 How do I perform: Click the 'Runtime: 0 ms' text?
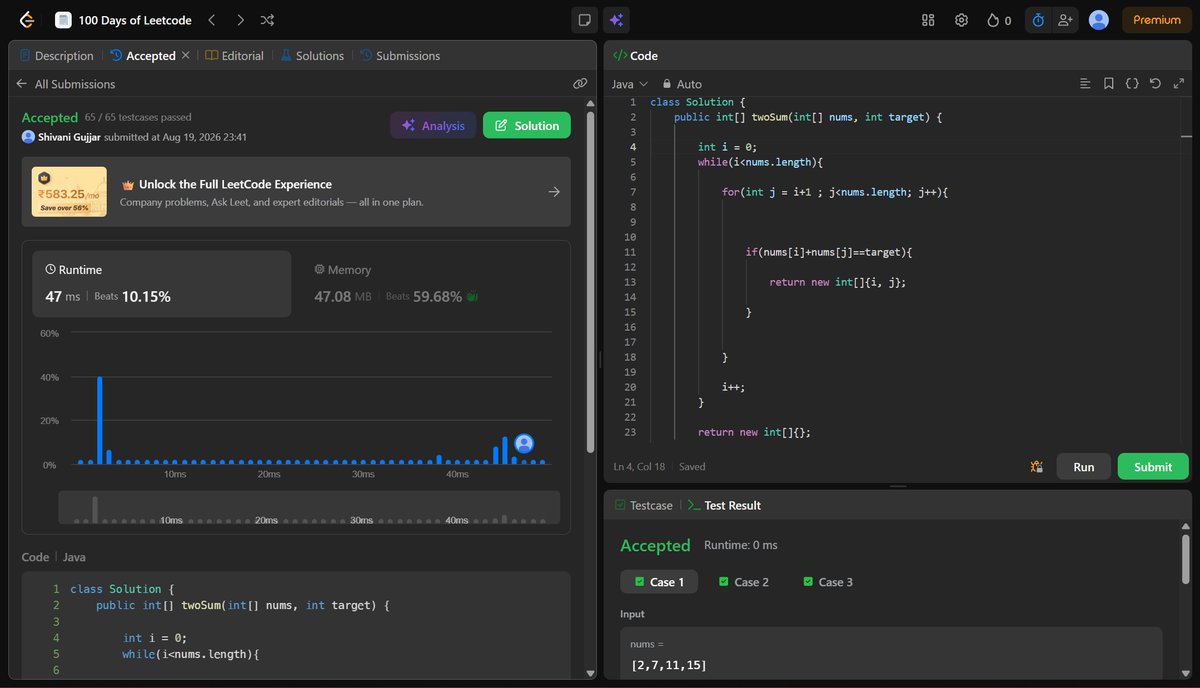coord(741,545)
